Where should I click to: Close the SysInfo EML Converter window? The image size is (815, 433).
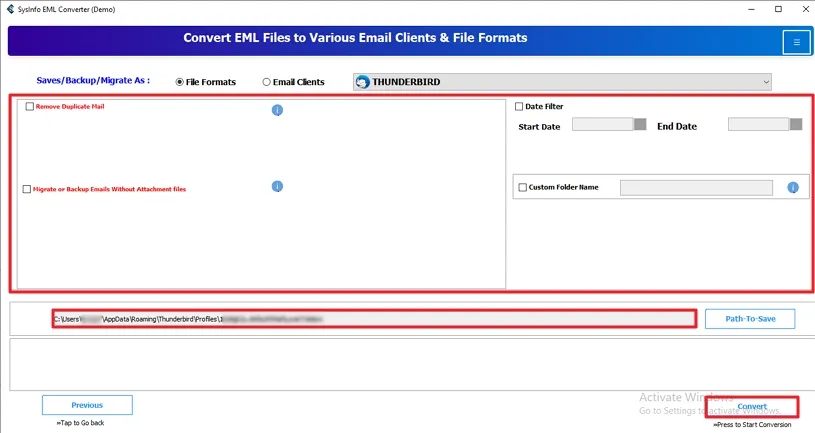point(805,9)
